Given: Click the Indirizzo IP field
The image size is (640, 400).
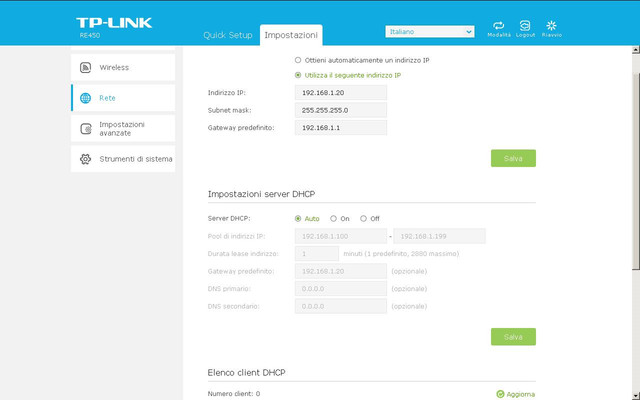Looking at the screenshot, I should point(341,93).
